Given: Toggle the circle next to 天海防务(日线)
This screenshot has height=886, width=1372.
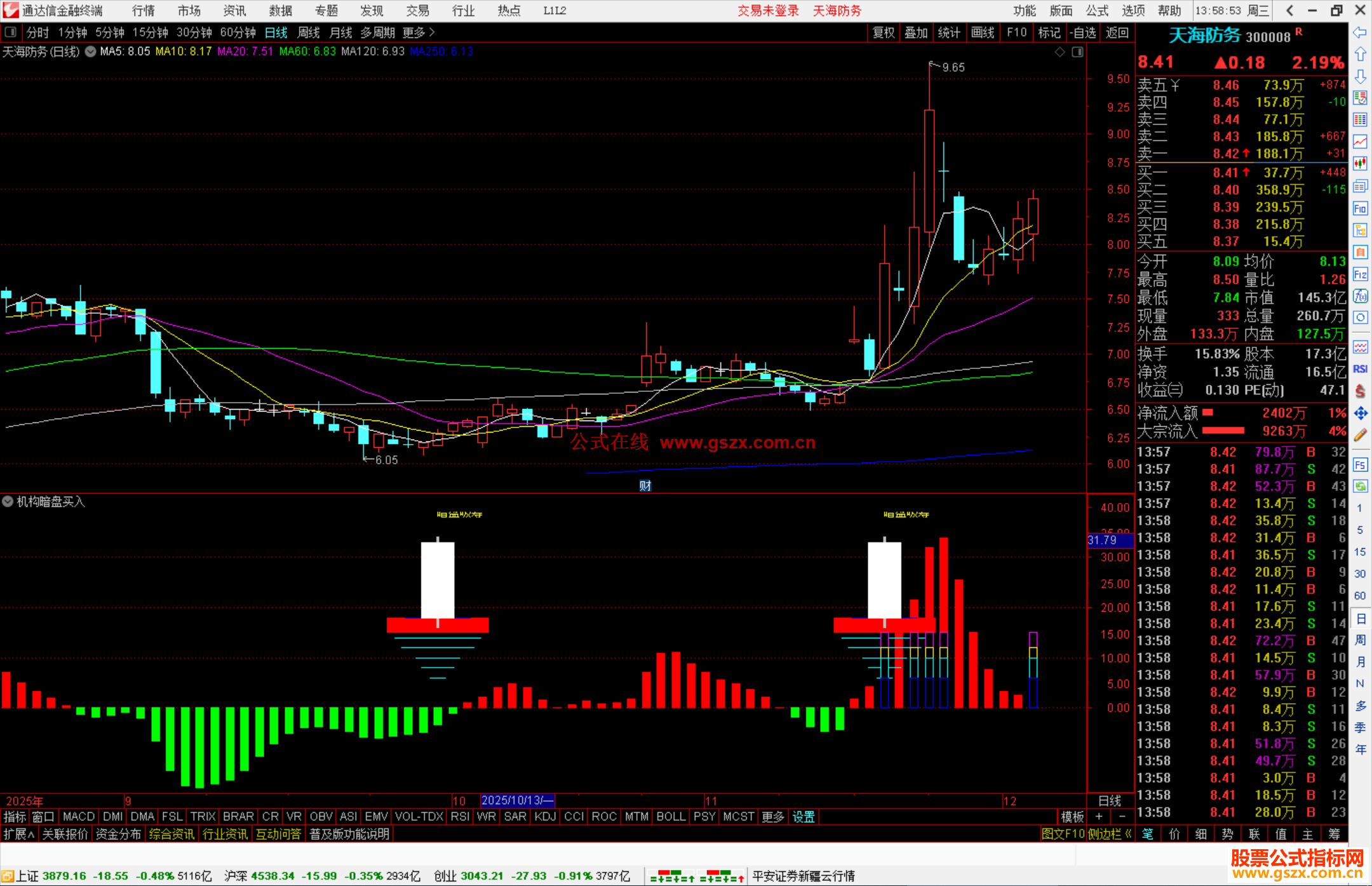Looking at the screenshot, I should (x=90, y=51).
